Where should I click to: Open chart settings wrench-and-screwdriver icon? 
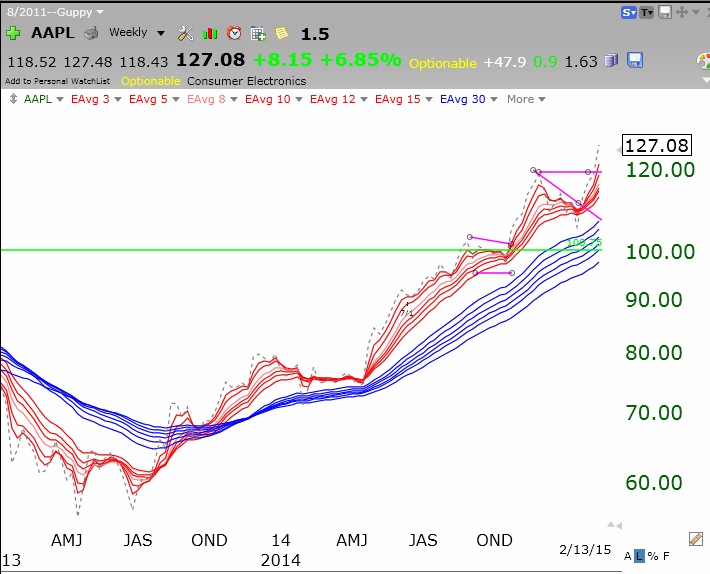(x=186, y=33)
